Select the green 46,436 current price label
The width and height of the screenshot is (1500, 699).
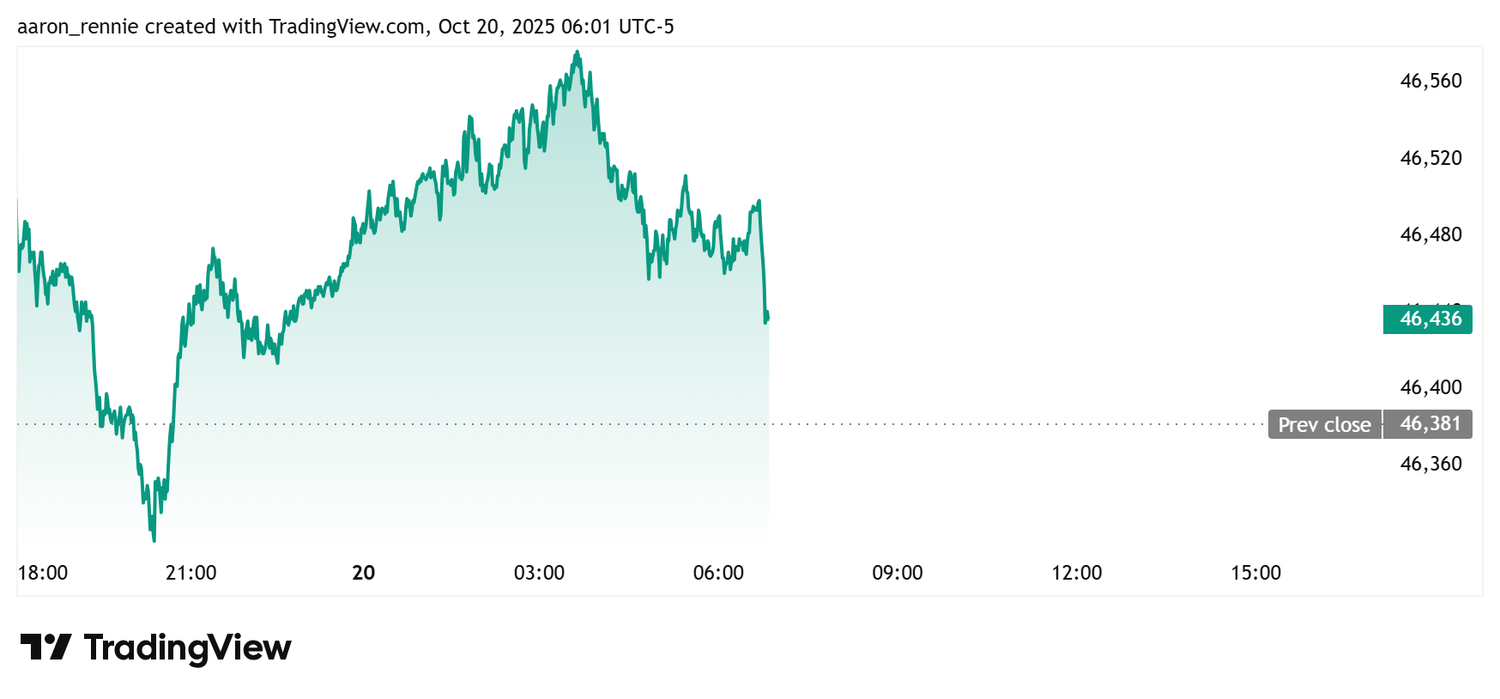click(1427, 320)
